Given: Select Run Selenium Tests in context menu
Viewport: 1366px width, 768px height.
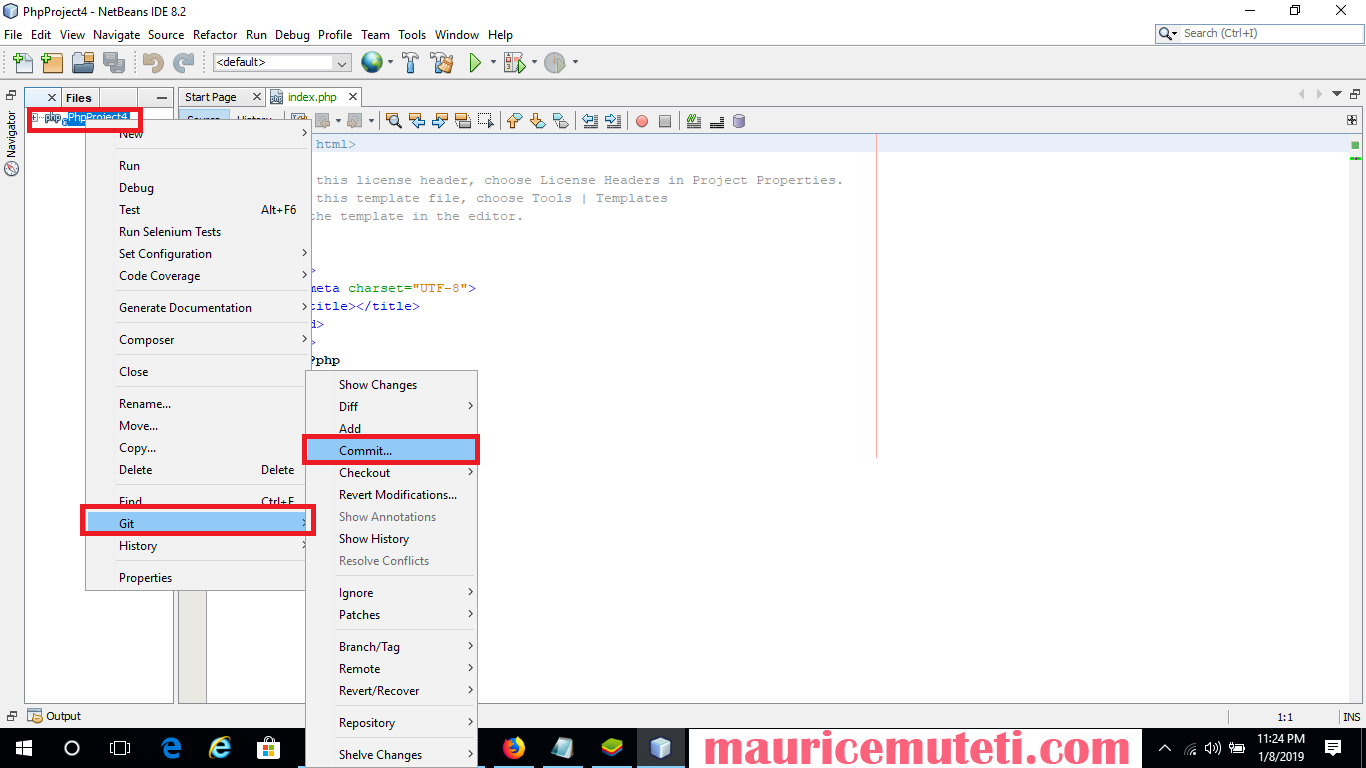Looking at the screenshot, I should pyautogui.click(x=198, y=232).
